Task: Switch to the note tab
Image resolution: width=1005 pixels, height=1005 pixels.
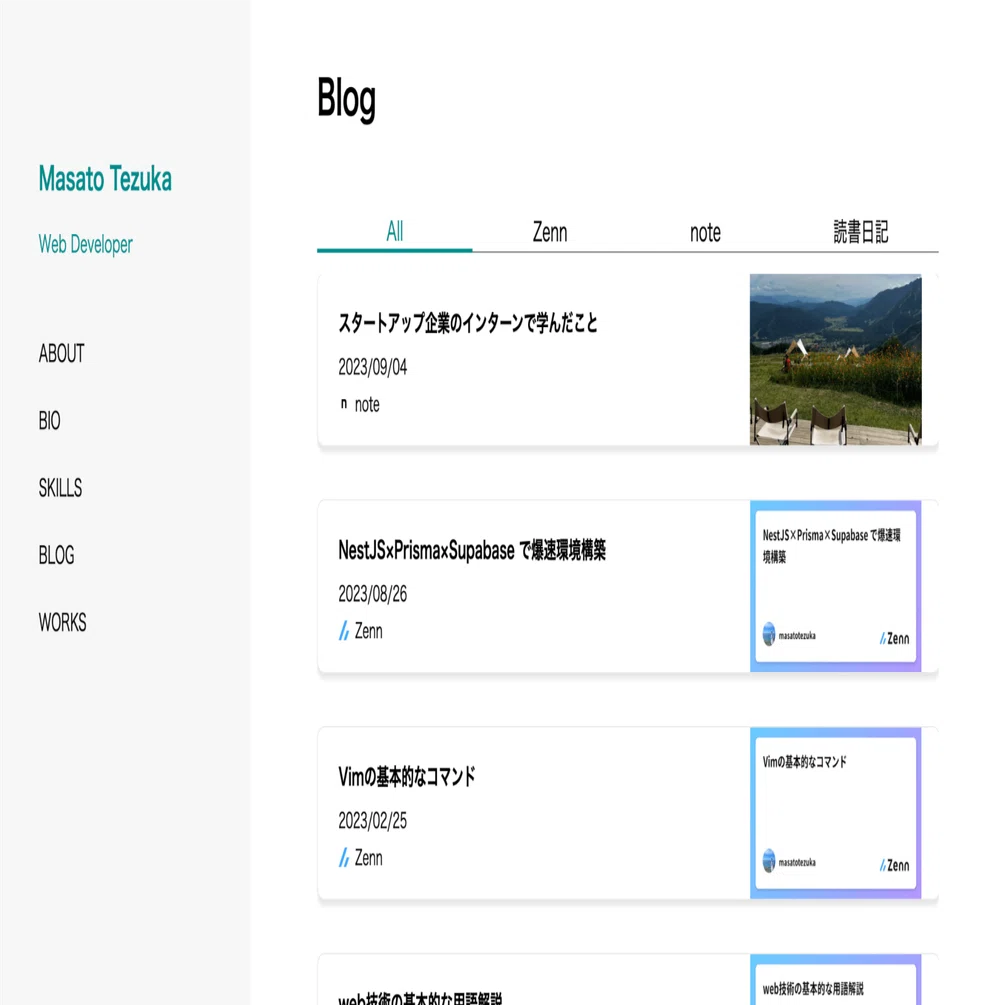Action: (x=705, y=232)
